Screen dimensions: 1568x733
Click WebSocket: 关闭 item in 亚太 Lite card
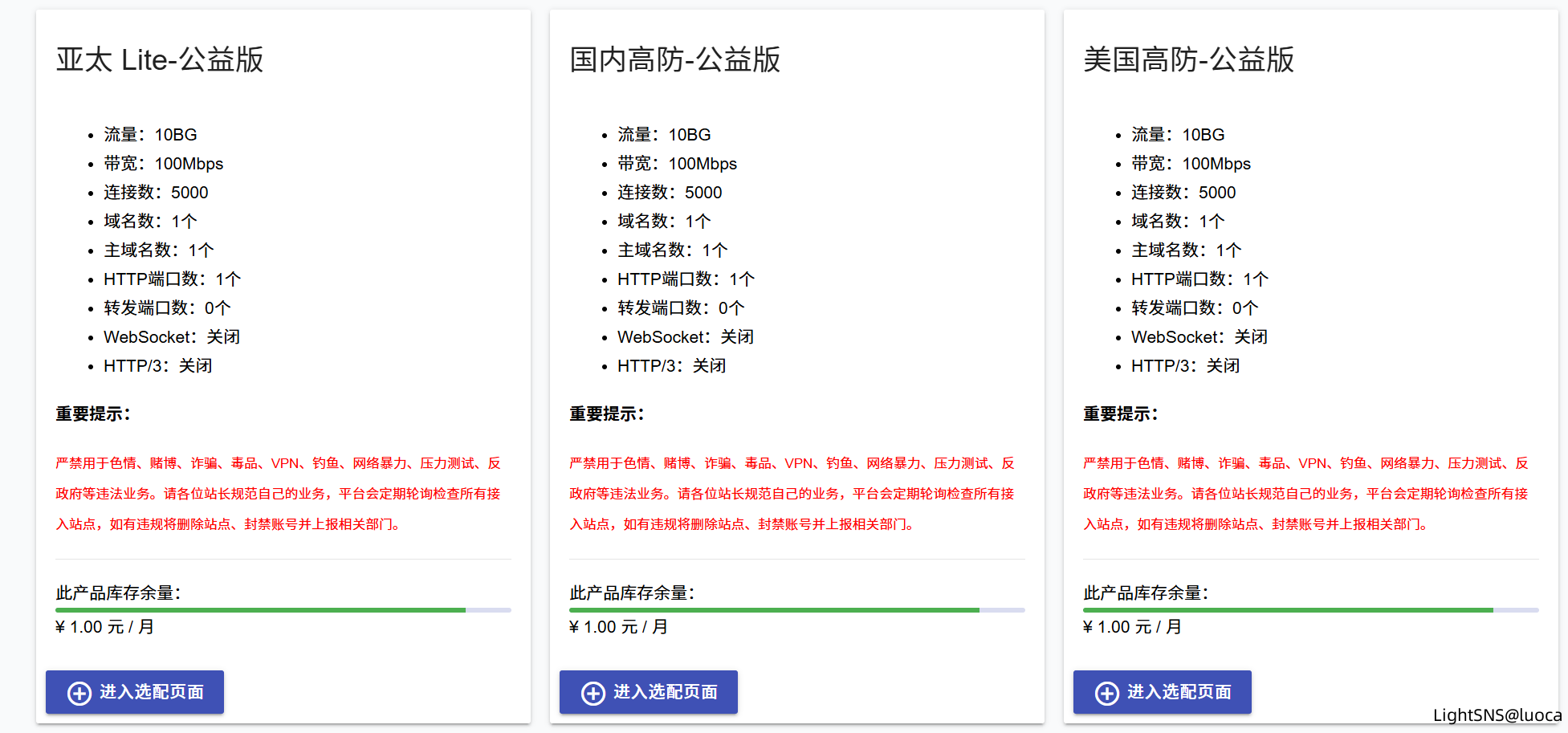(x=172, y=337)
